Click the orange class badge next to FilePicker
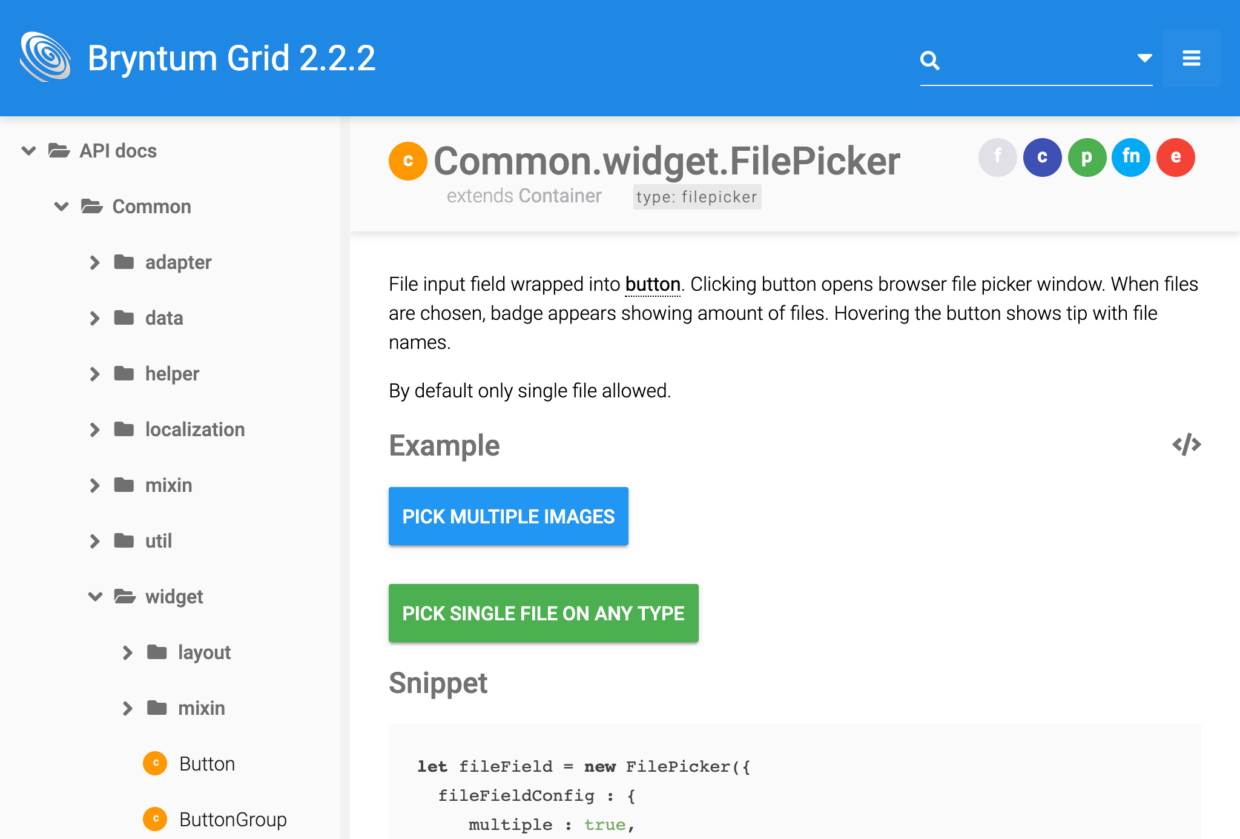The height and width of the screenshot is (839, 1240). coord(408,160)
